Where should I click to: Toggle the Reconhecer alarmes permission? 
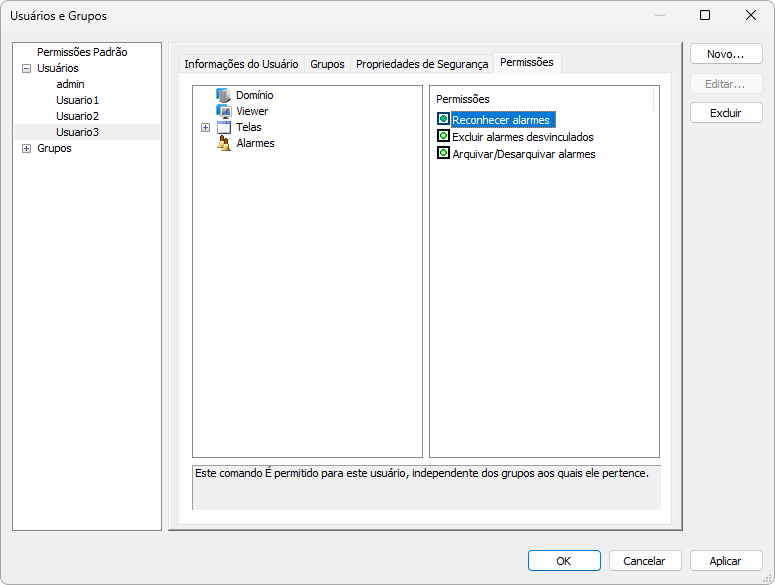tap(444, 120)
